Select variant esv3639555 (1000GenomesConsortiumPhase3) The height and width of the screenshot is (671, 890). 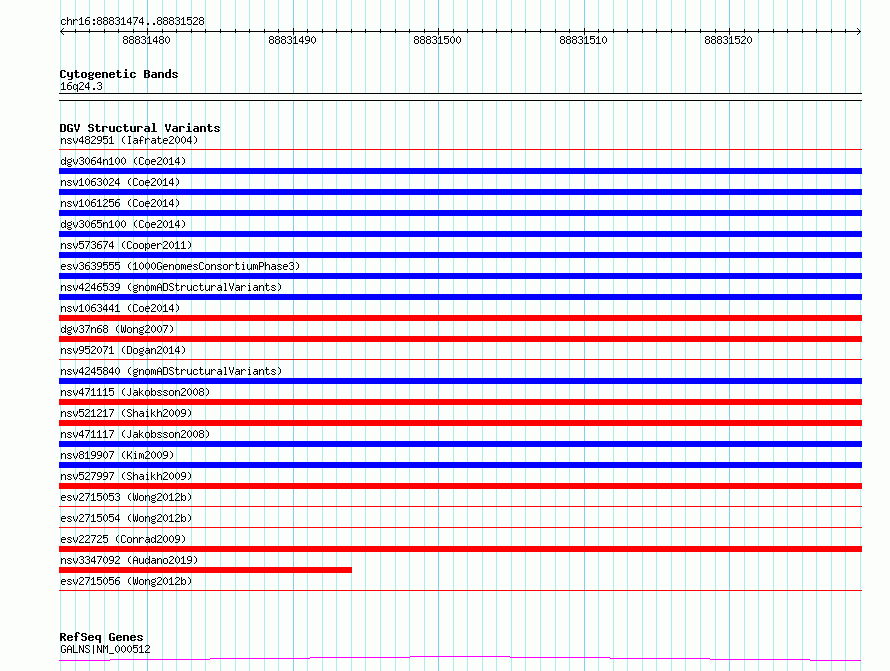180,266
